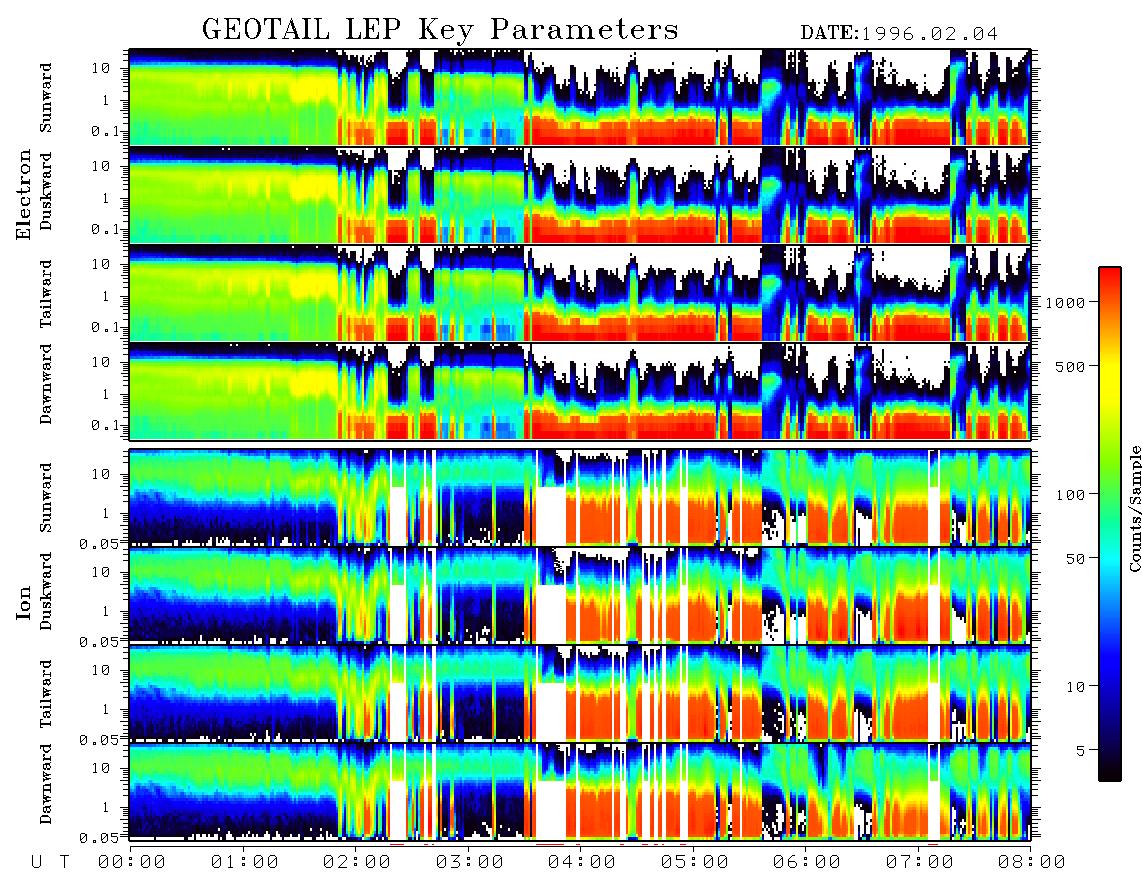
Task: Select the Ion "Tailward" panel label
Action: tap(45, 694)
